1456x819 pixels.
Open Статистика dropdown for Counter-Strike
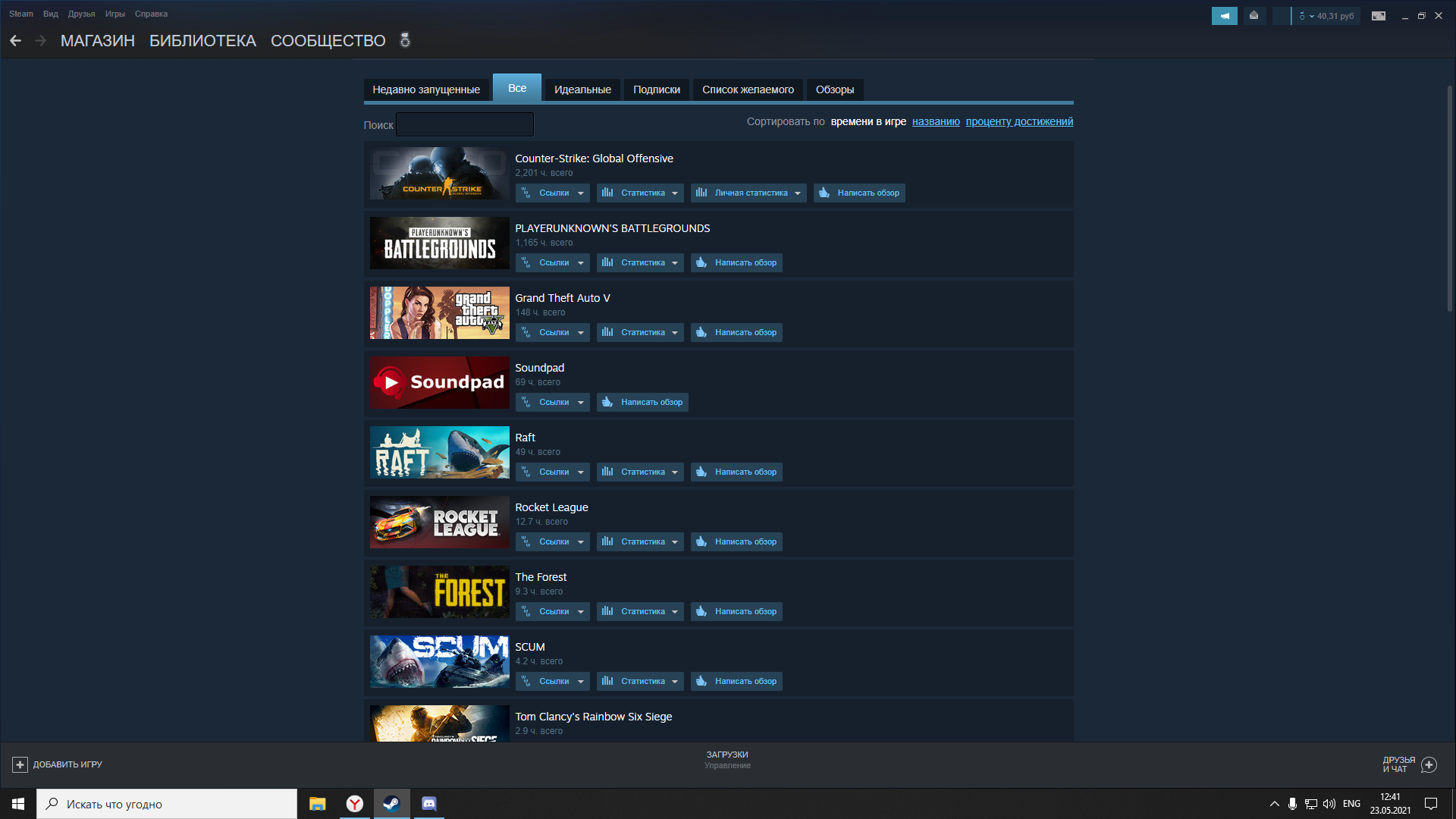point(640,193)
